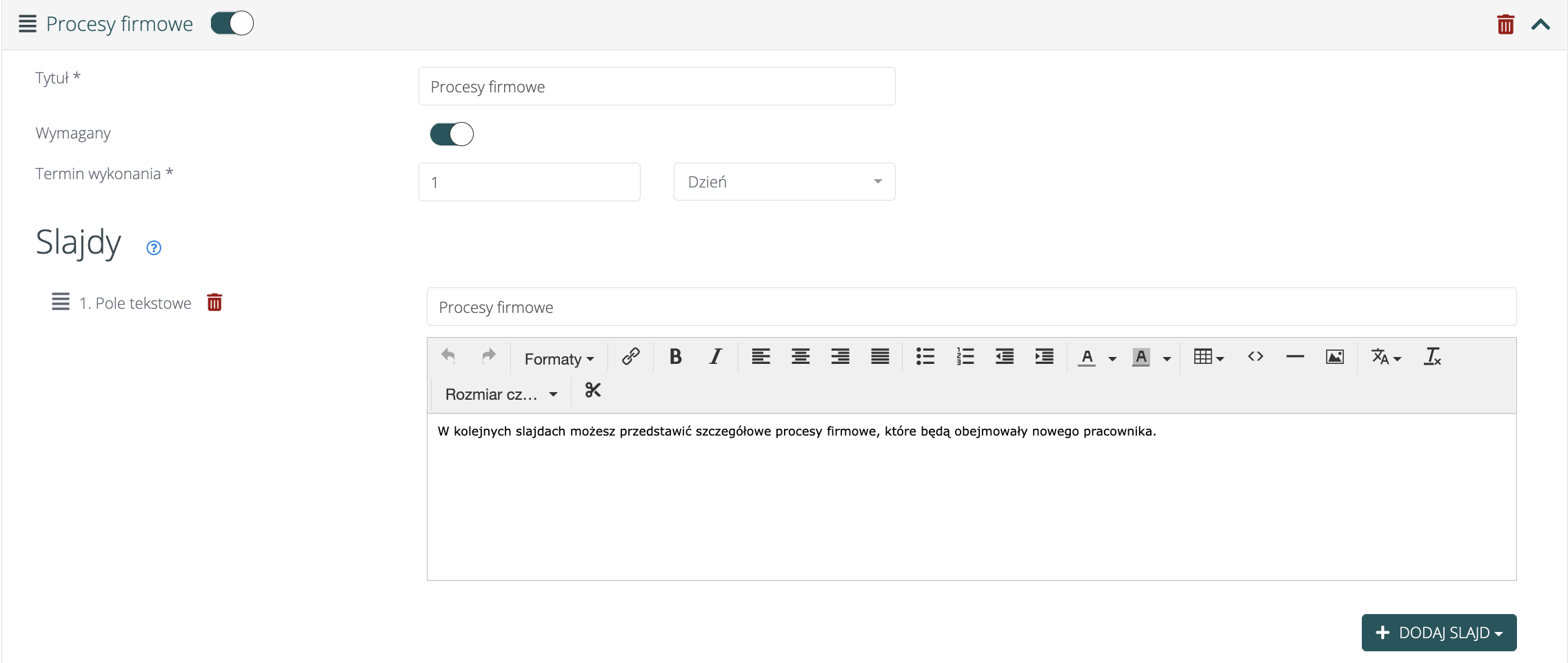Click the DODAJ SLAJD button
This screenshot has width=1568, height=663.
(1438, 633)
